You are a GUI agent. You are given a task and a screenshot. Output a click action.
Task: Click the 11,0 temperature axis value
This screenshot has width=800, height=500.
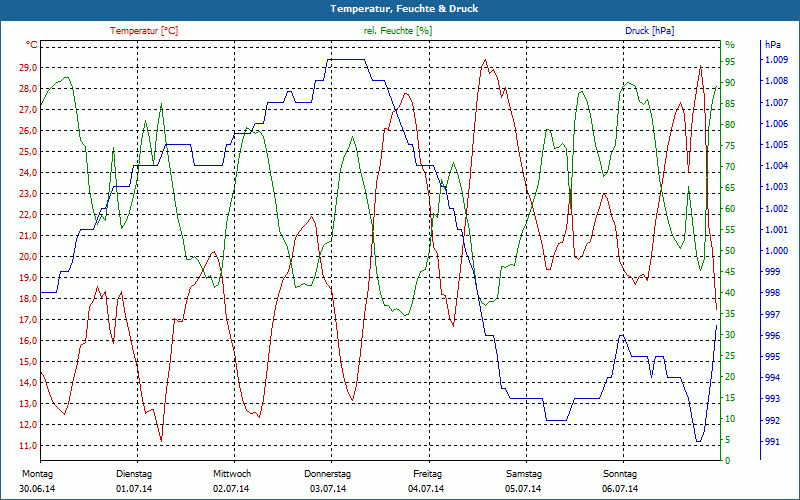click(x=28, y=446)
